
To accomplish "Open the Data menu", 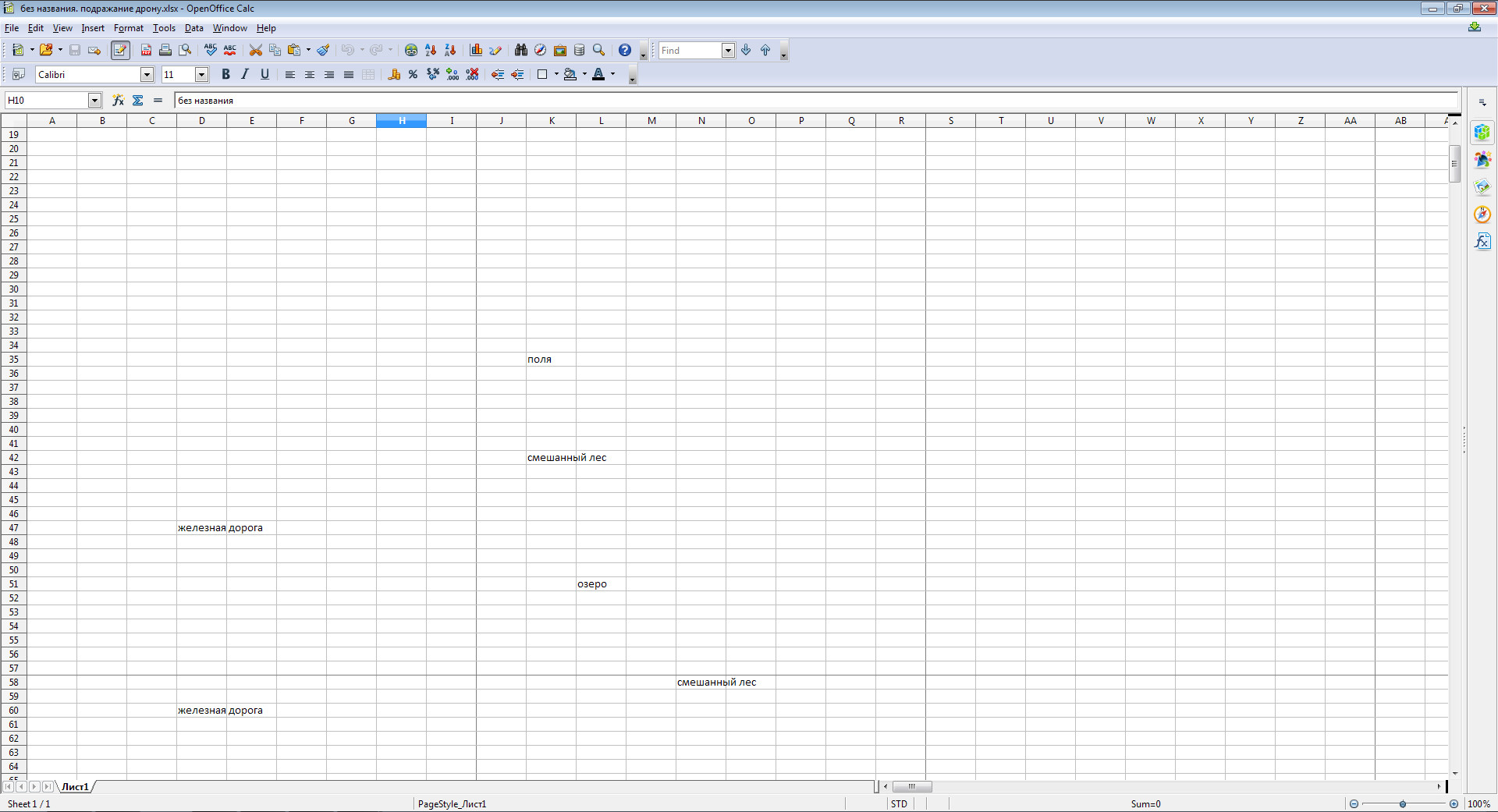I will click(193, 28).
